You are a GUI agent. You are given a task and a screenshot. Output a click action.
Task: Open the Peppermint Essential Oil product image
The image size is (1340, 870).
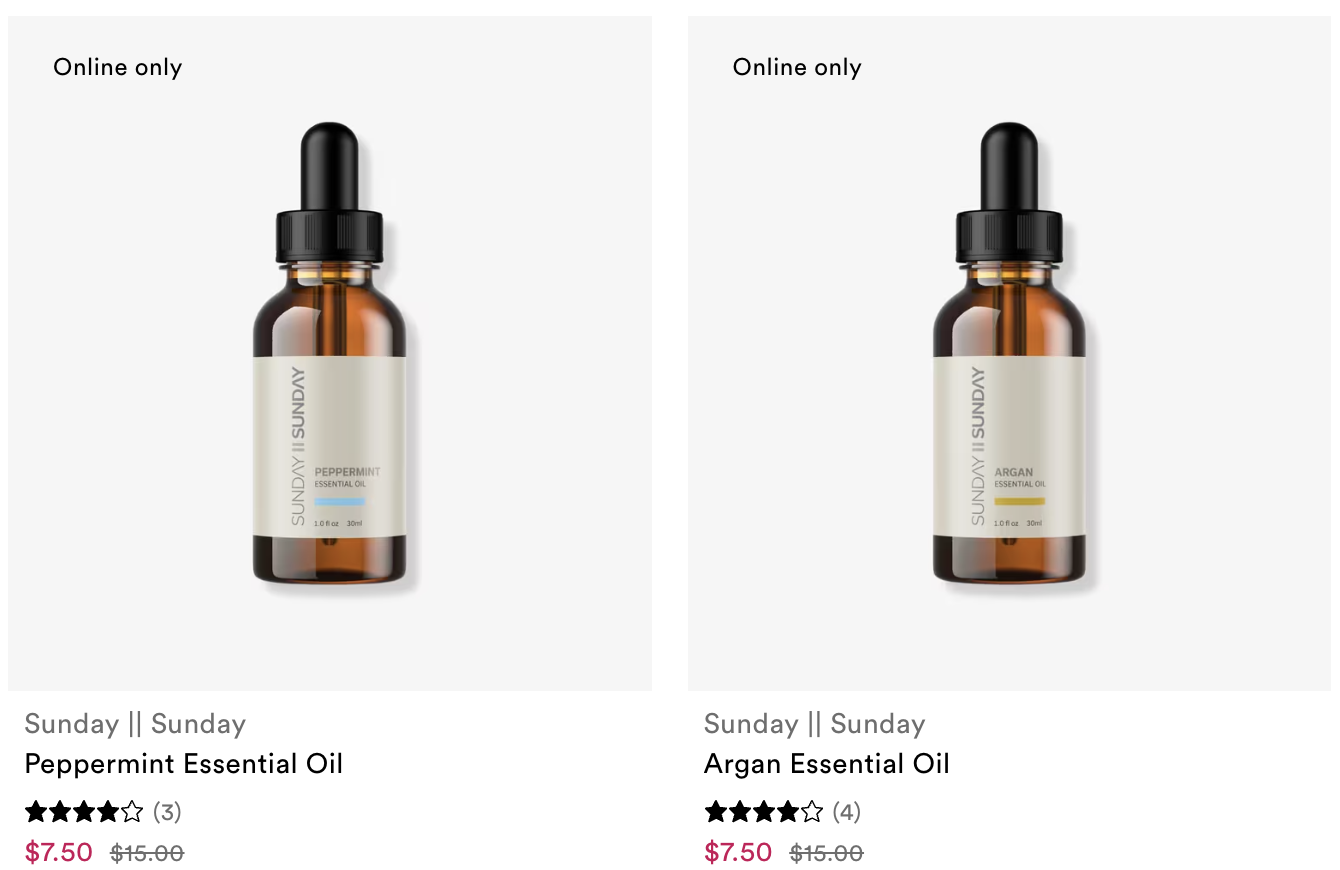tap(330, 353)
